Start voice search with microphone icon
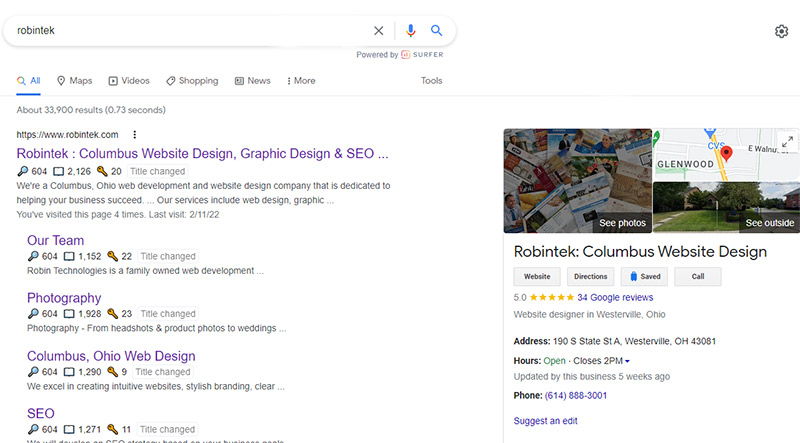 (410, 31)
